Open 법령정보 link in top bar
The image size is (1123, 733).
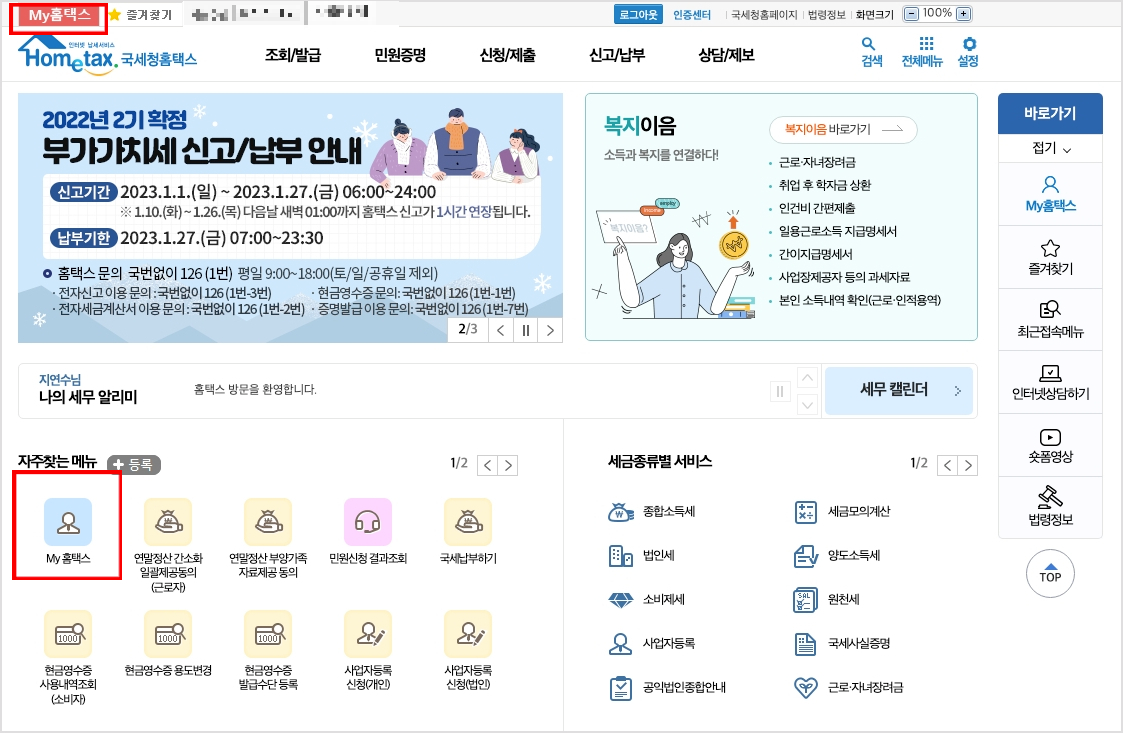point(826,14)
